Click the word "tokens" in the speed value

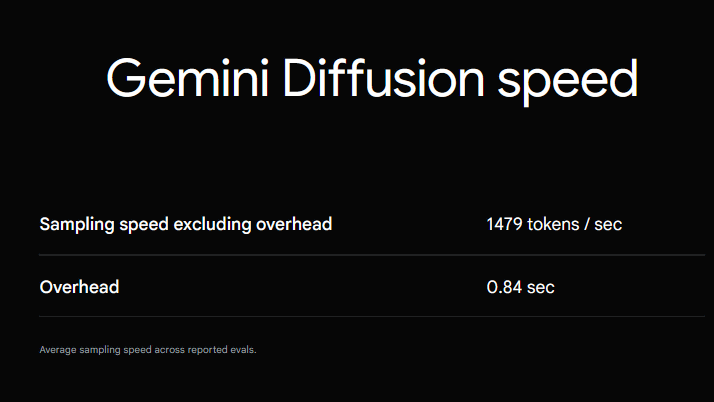point(553,224)
